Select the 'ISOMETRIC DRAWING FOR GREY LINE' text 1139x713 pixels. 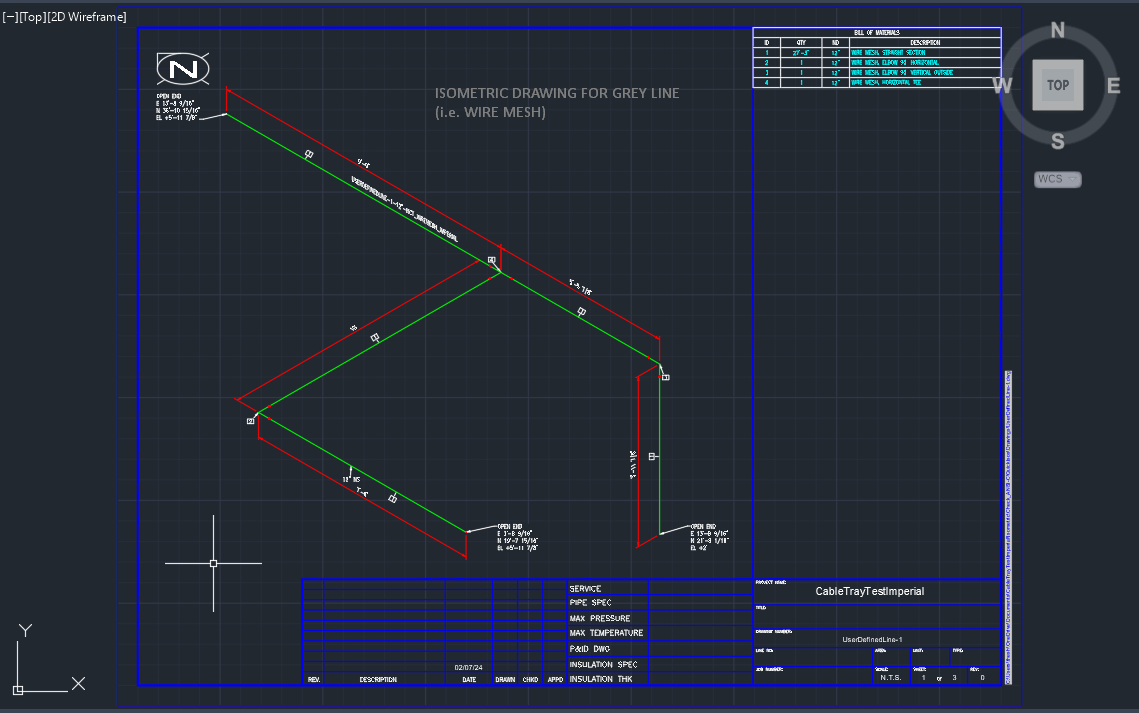point(557,93)
